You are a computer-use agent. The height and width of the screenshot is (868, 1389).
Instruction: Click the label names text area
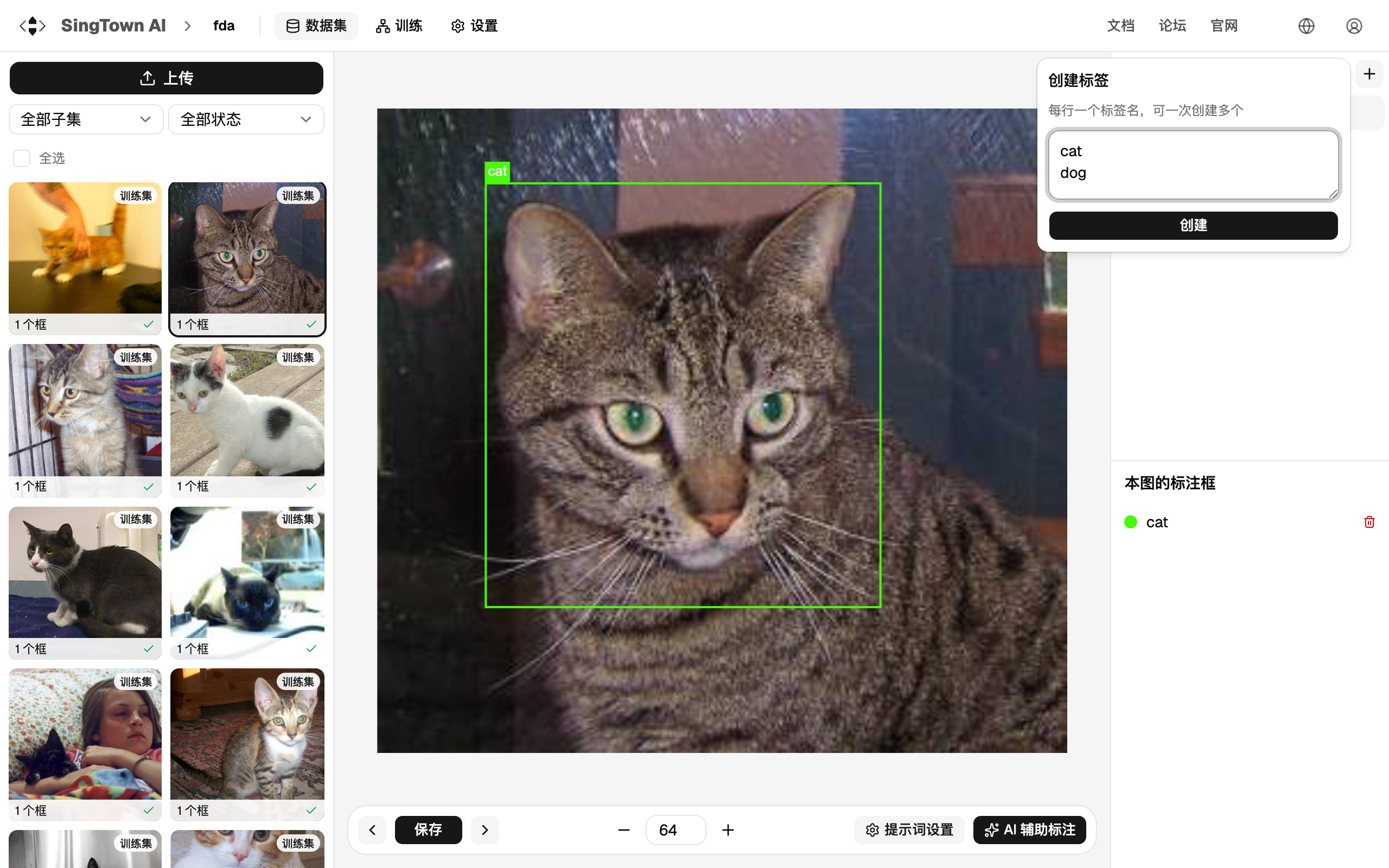tap(1193, 165)
